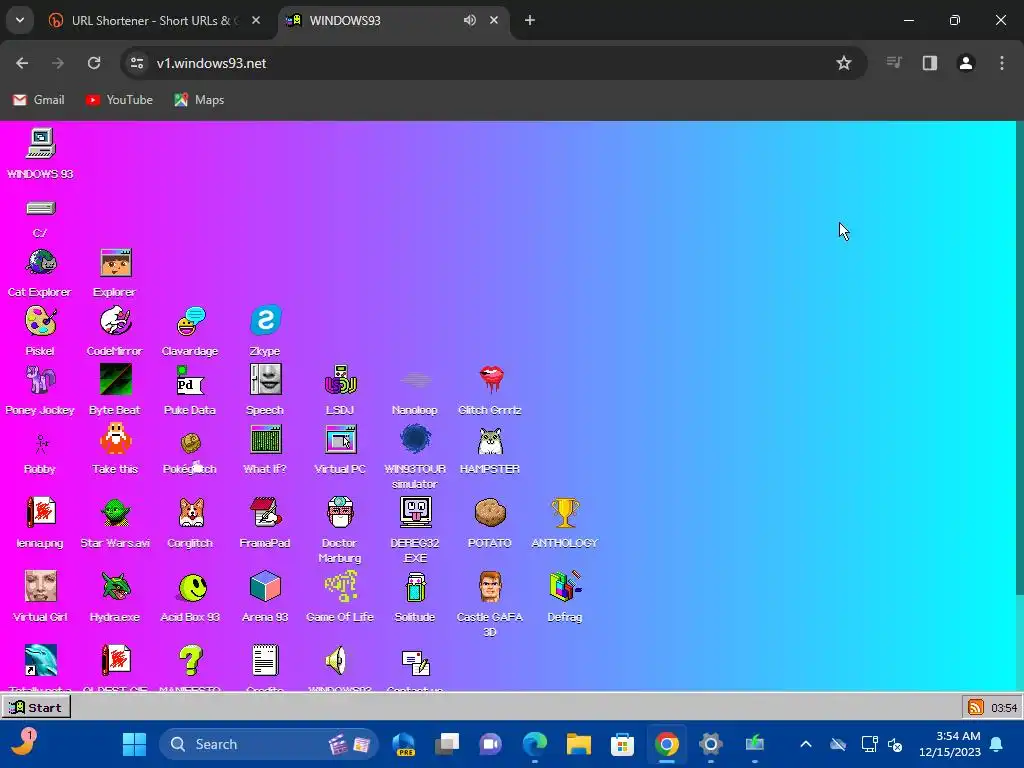
Task: Open Chrome three-dot menu
Action: (x=1002, y=63)
